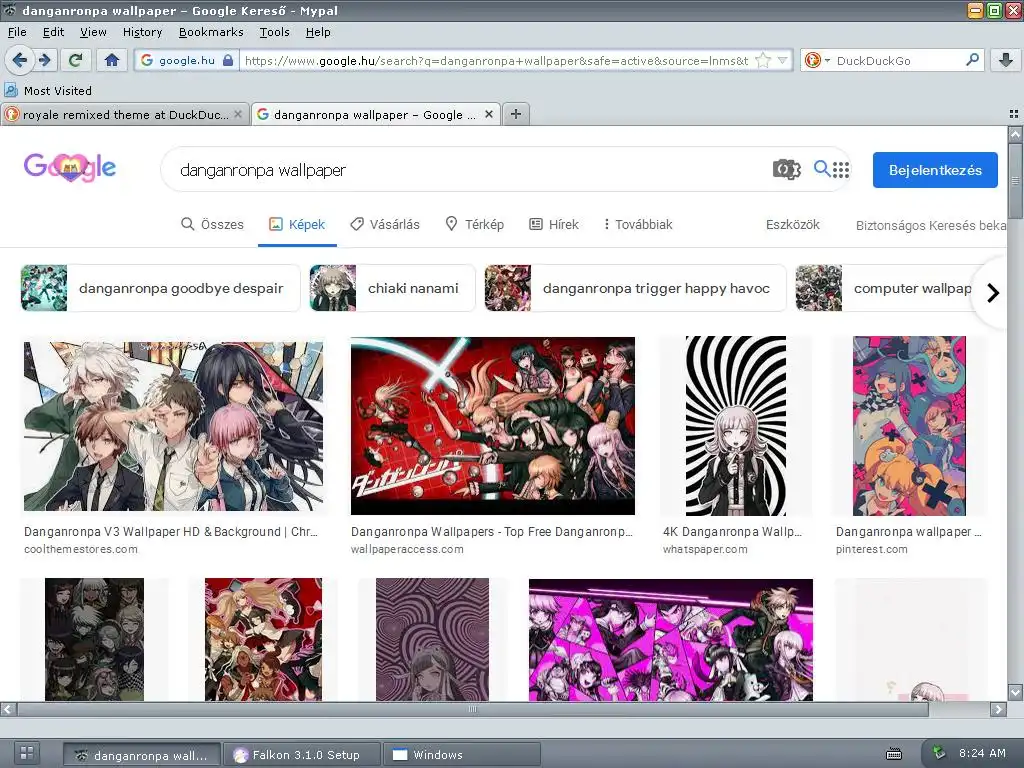Viewport: 1024px width, 768px height.
Task: Switch to Falkon 3.1.0 Setup taskbar window
Action: point(301,755)
